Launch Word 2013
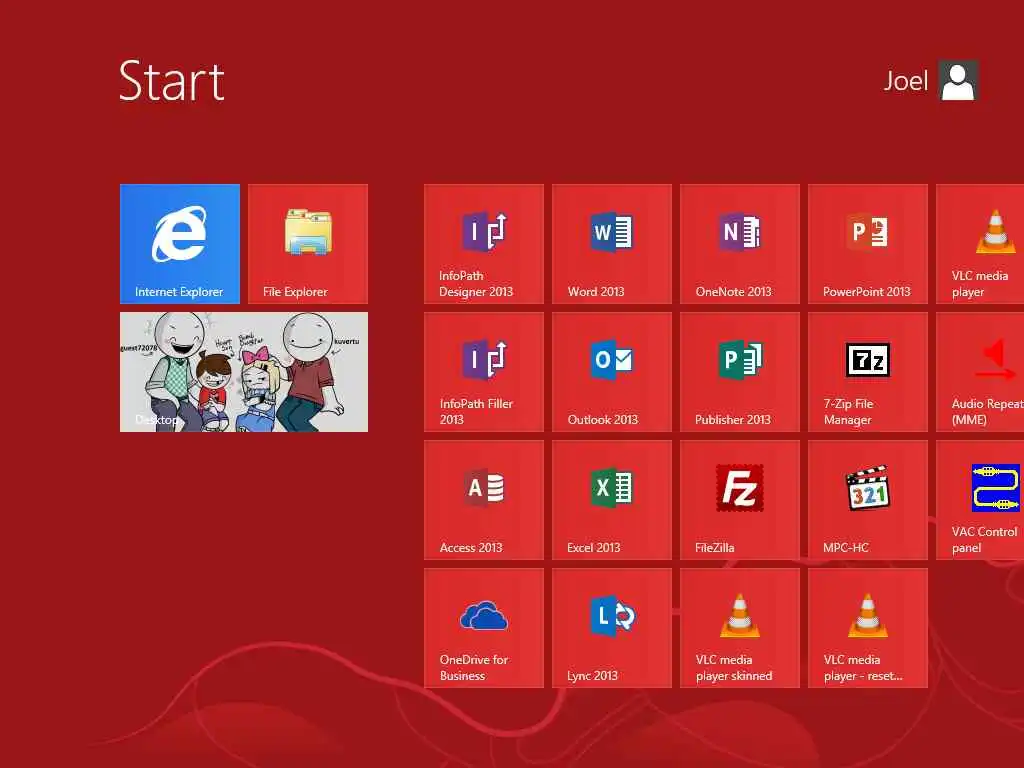 pos(611,244)
